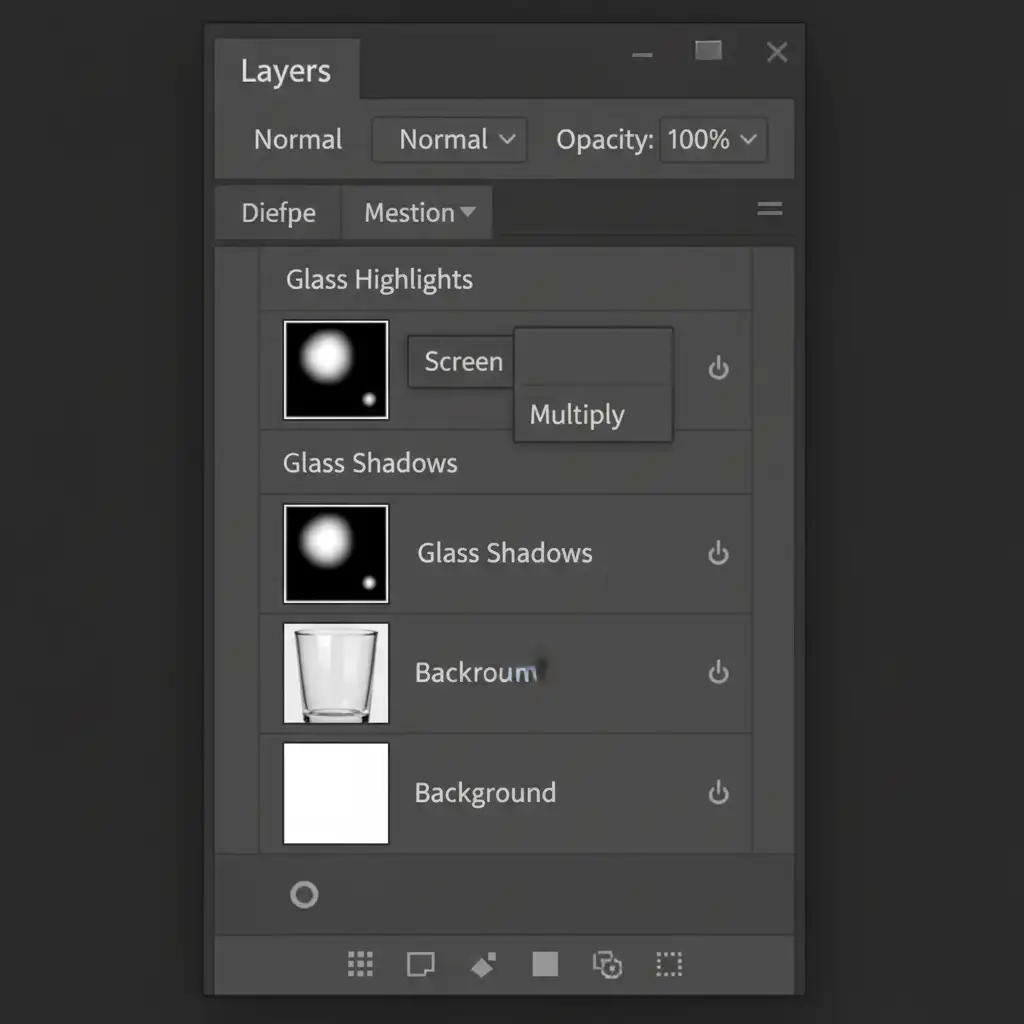Image resolution: width=1024 pixels, height=1024 pixels.
Task: Open the Normal blend mode dropdown
Action: point(449,140)
